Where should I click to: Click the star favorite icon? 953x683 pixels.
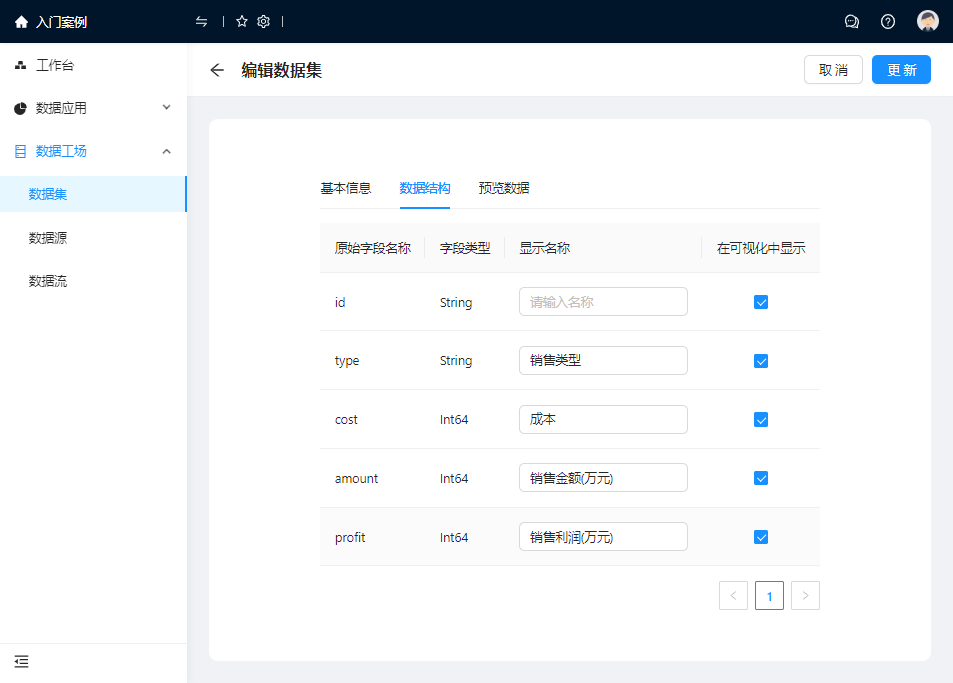[242, 22]
